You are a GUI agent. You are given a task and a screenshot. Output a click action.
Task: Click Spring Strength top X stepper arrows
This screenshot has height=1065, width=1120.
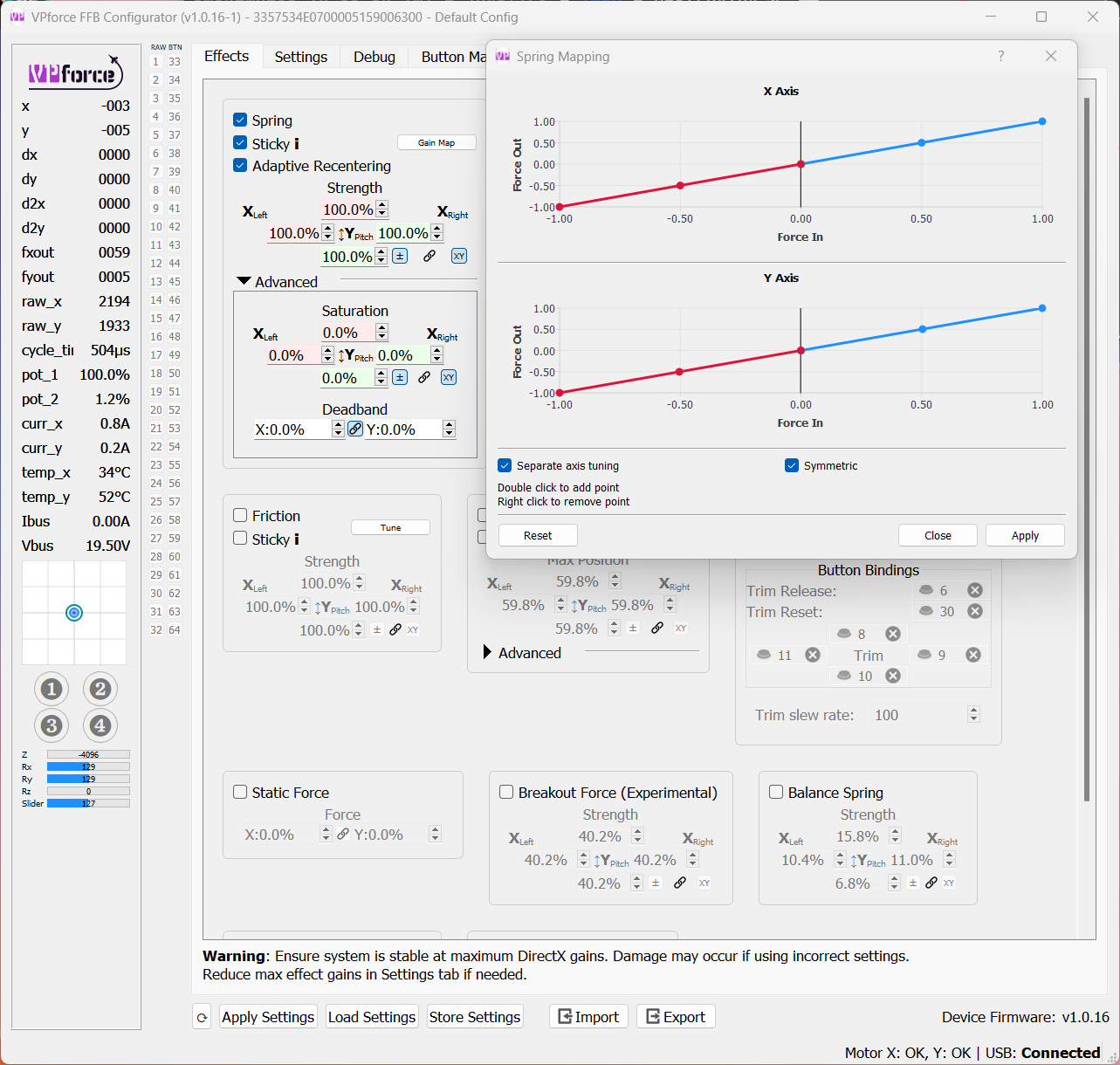coord(381,210)
